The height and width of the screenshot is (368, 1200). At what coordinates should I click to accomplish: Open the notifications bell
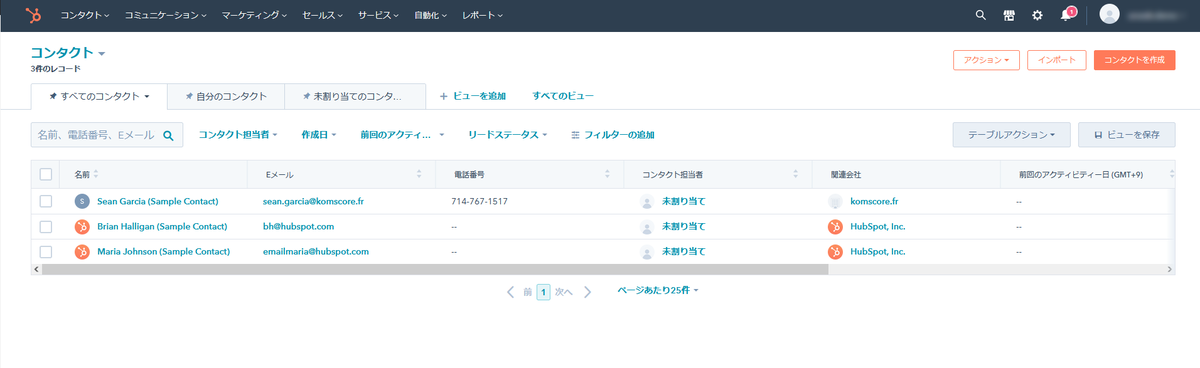[x=1067, y=15]
